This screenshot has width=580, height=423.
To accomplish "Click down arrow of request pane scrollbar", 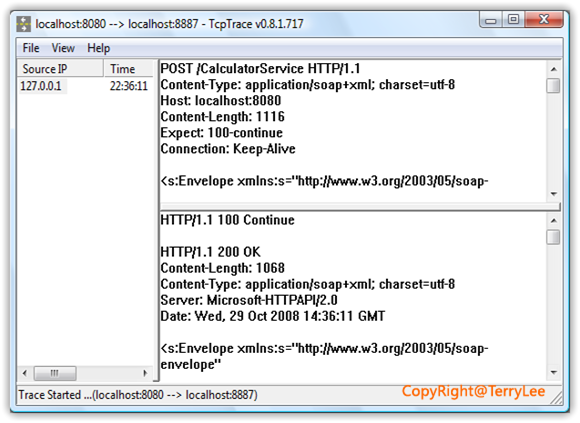I will point(554,194).
